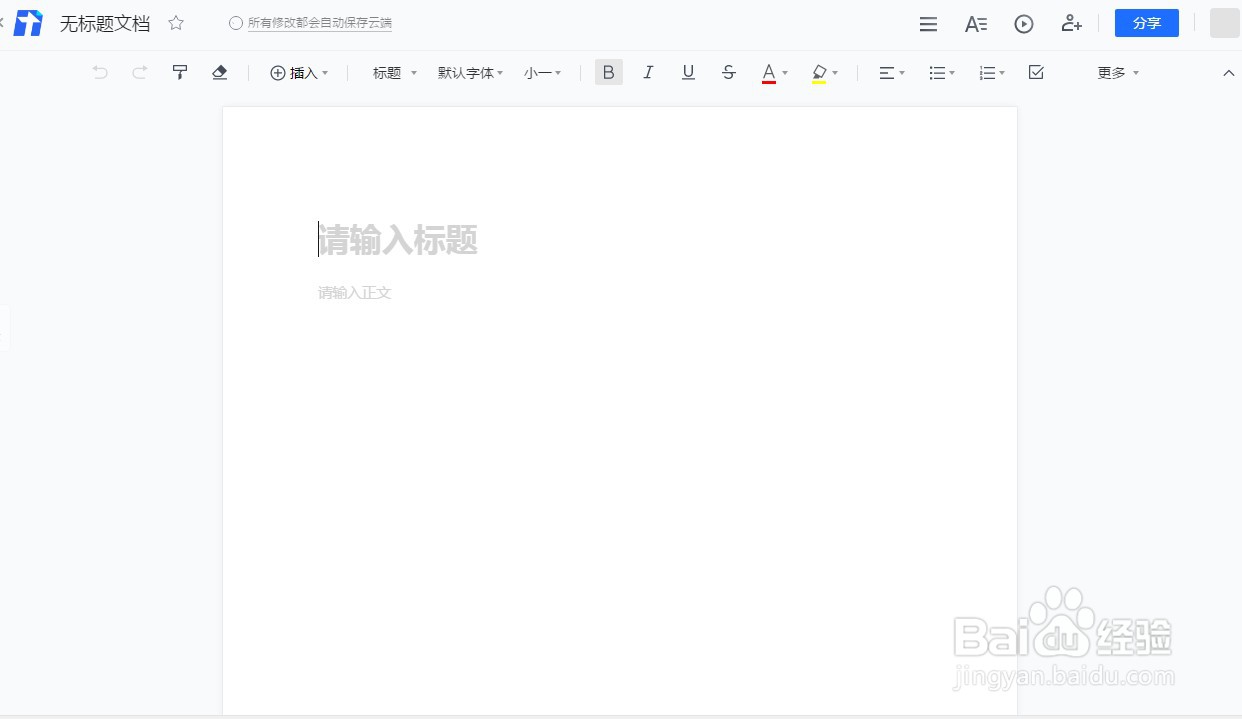Open the 插入 insert menu

(299, 73)
